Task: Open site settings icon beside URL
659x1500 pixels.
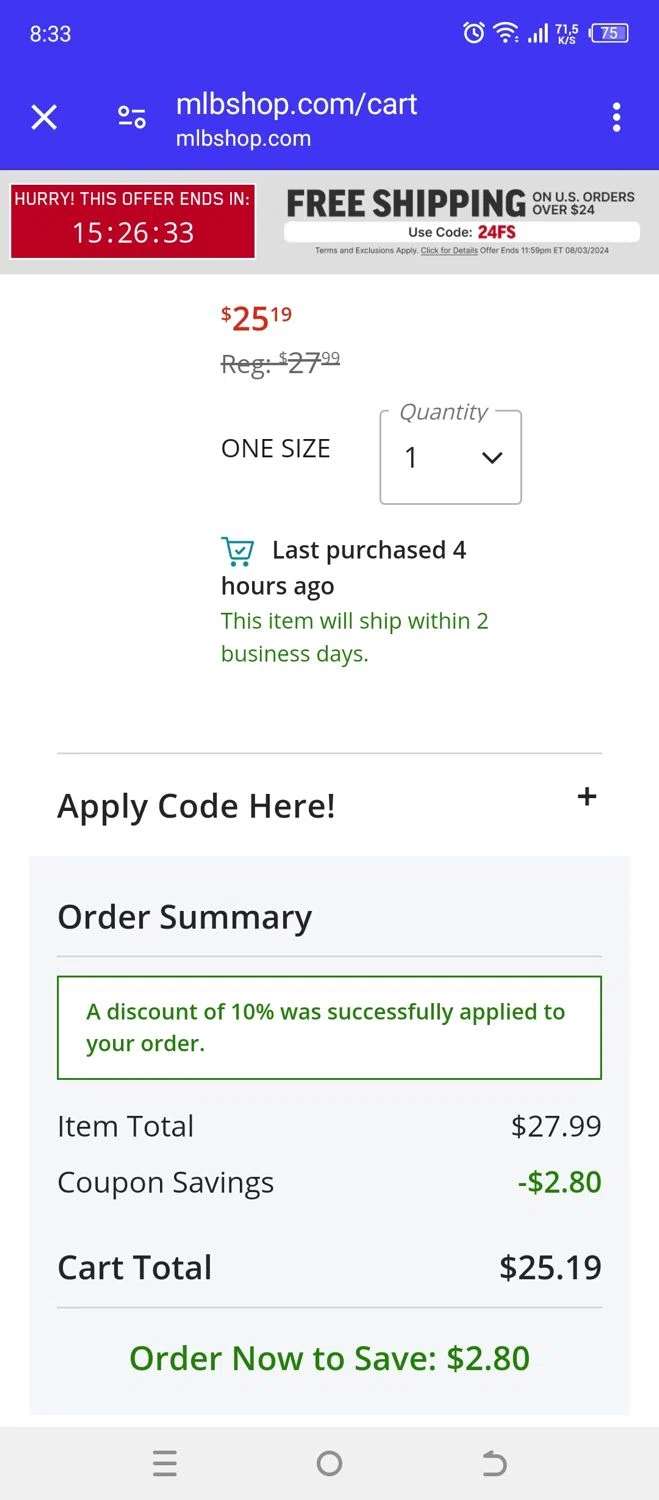Action: click(x=132, y=118)
